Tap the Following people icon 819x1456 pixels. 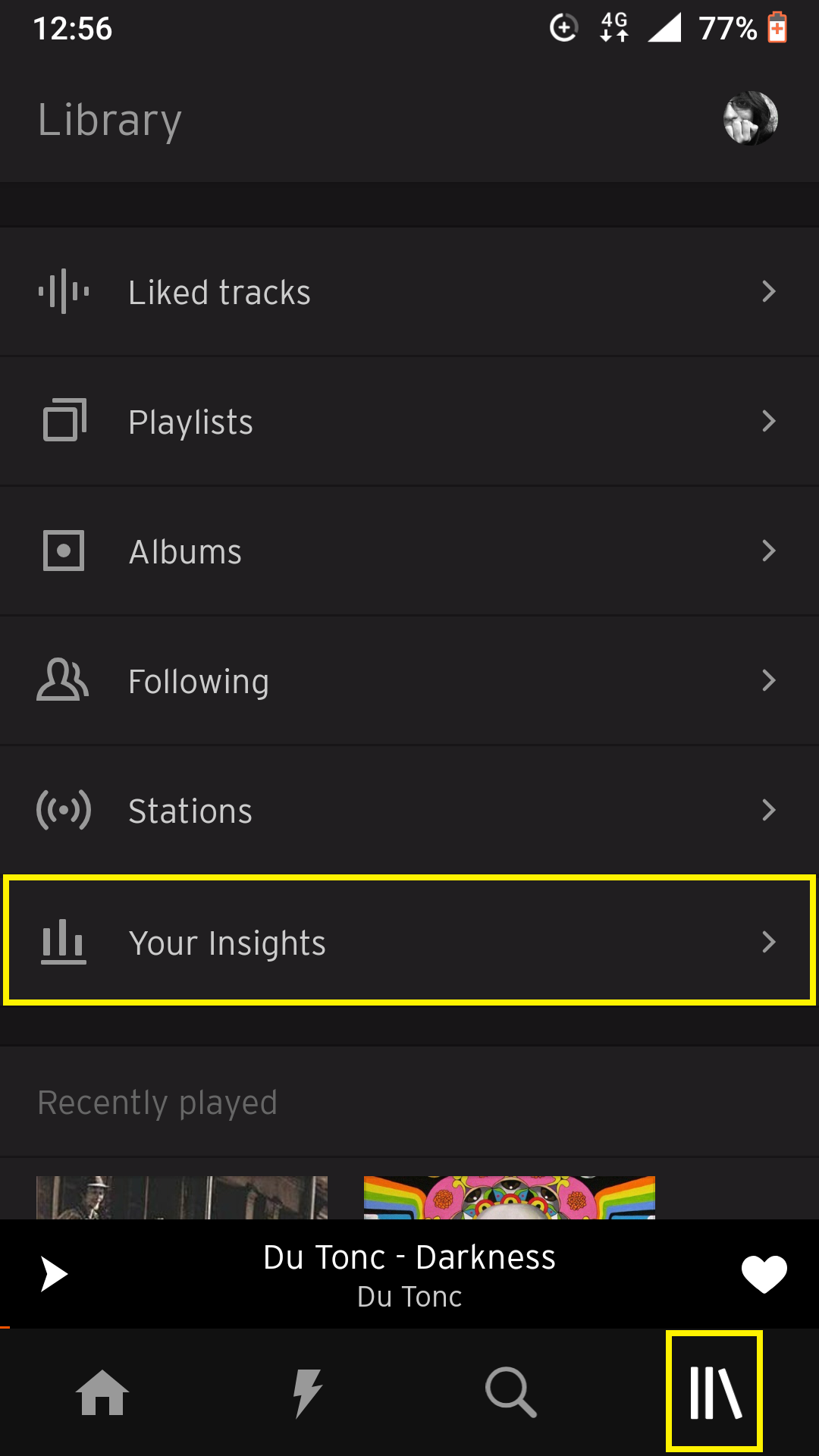[x=64, y=680]
